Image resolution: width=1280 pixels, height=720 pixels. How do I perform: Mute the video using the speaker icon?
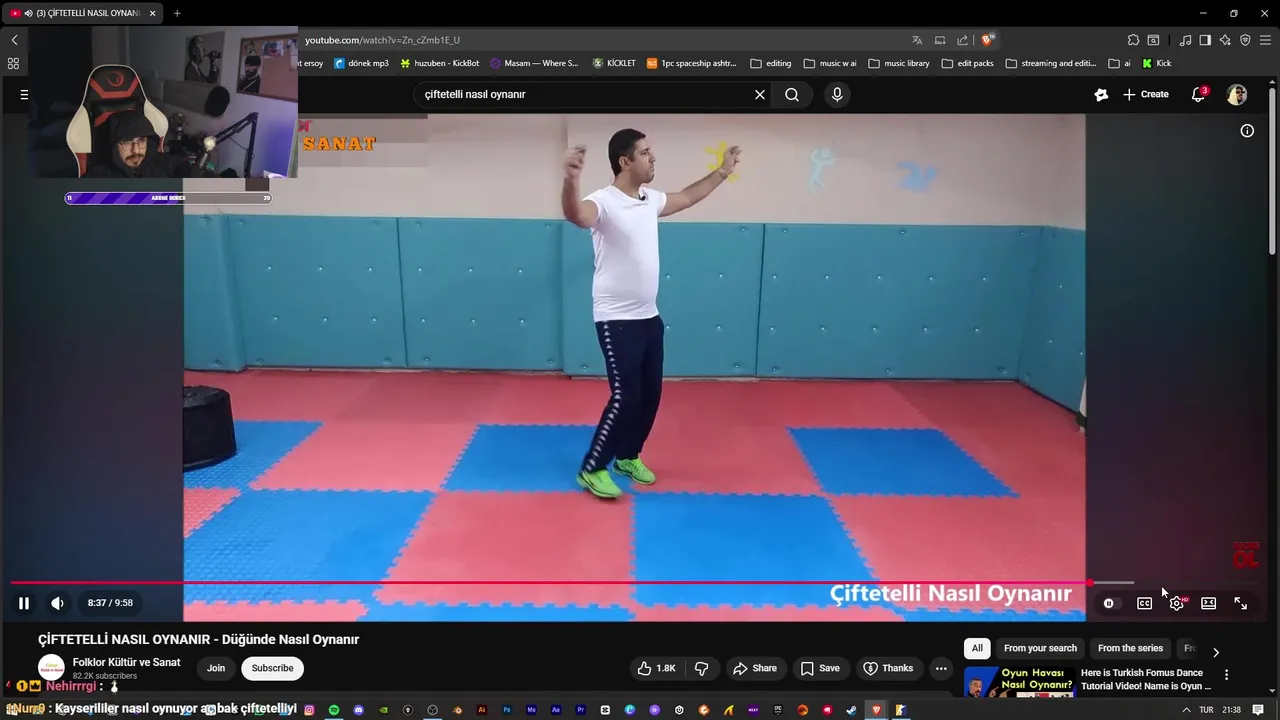tap(57, 603)
